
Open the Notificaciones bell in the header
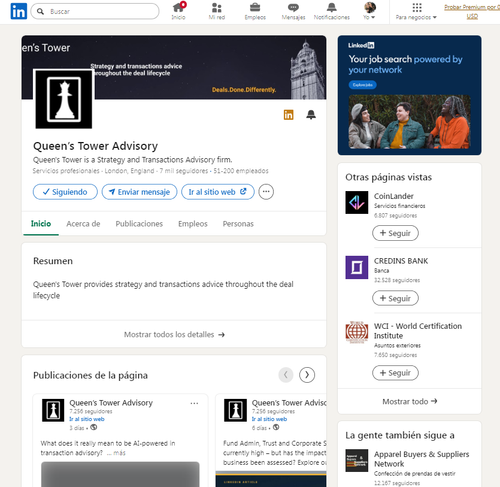(x=332, y=11)
